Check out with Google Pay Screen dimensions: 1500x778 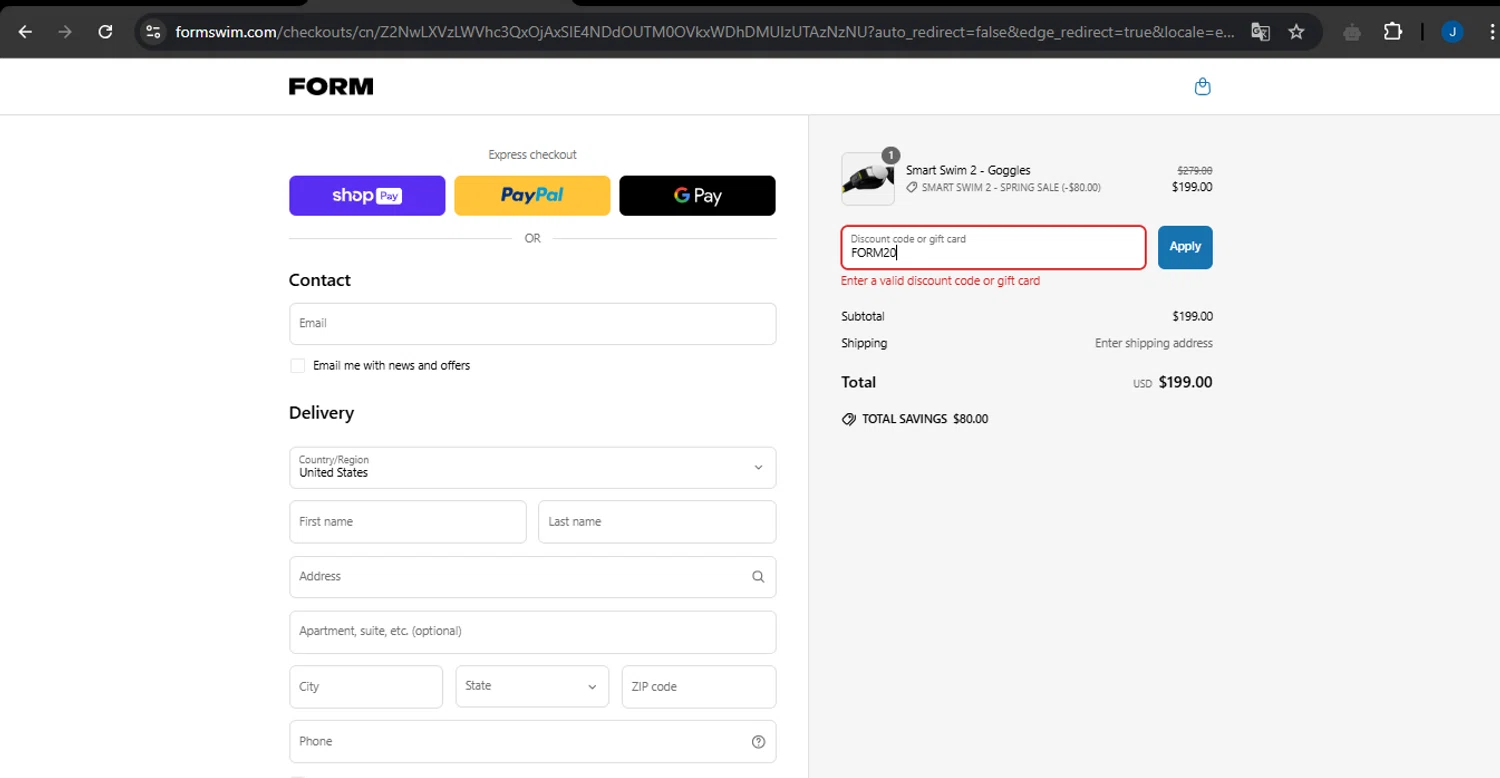coord(697,196)
